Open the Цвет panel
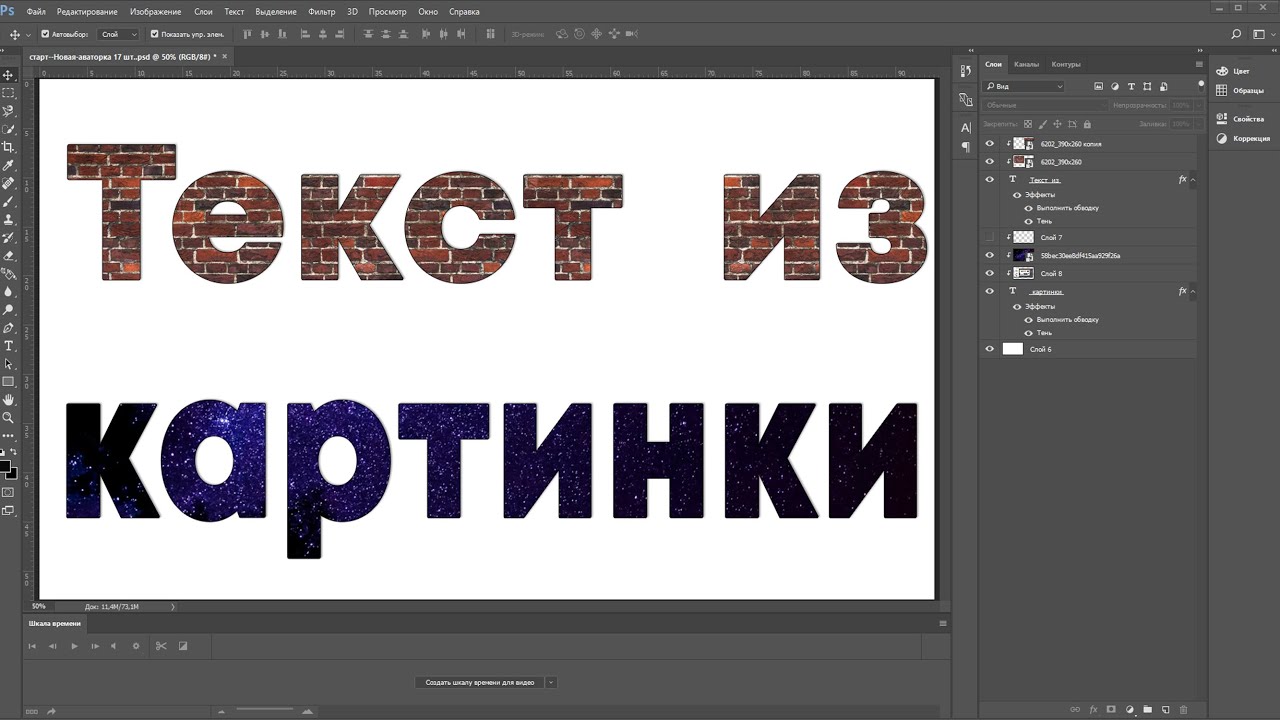The width and height of the screenshot is (1280, 720). 1232,71
